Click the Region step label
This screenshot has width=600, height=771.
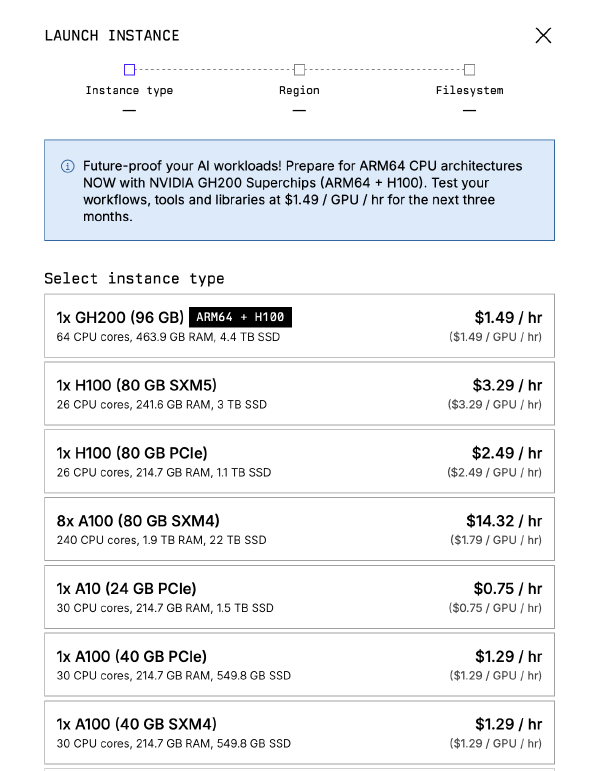(x=299, y=90)
